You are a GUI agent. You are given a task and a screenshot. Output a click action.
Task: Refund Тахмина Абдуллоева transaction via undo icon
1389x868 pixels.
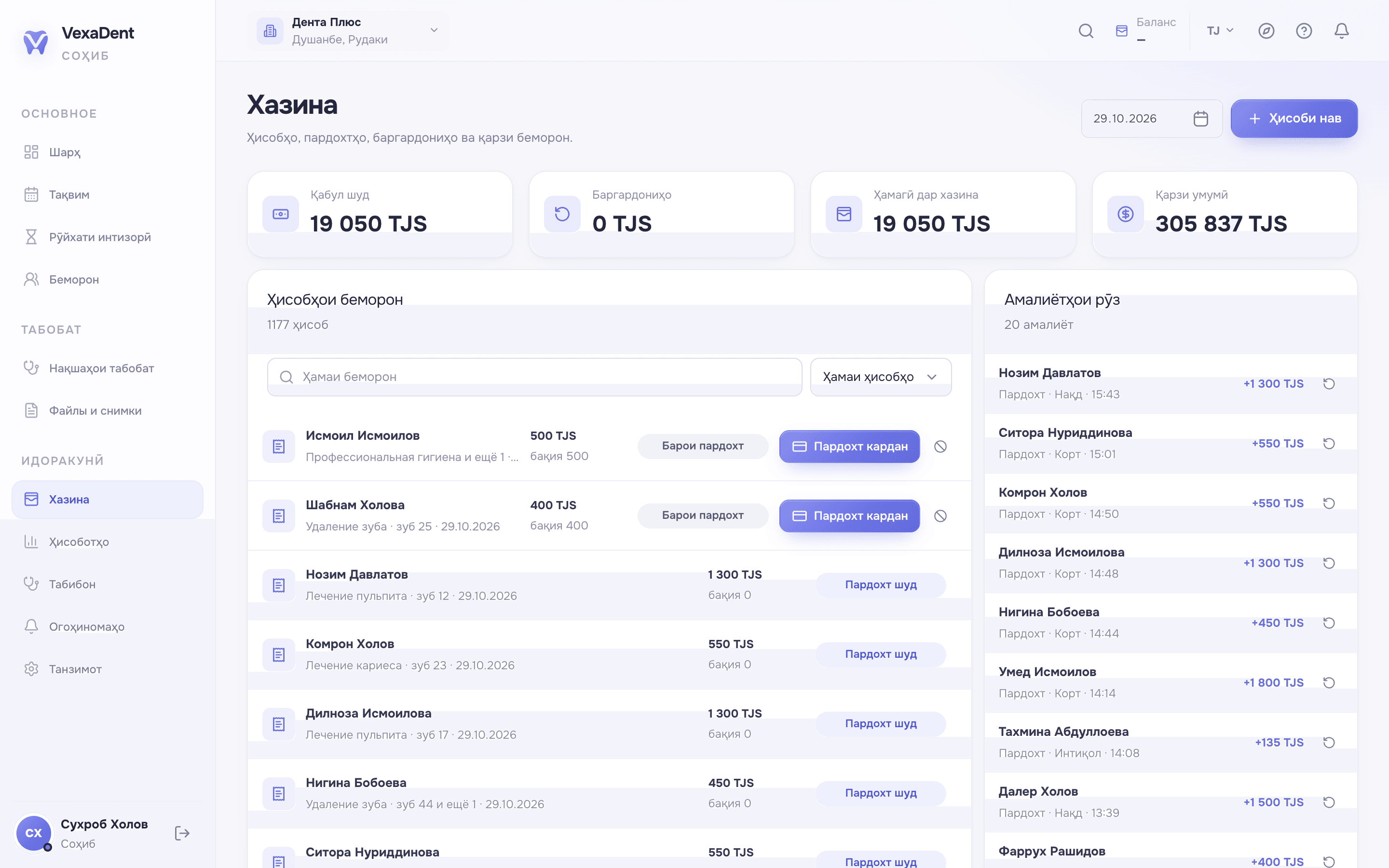coord(1329,742)
